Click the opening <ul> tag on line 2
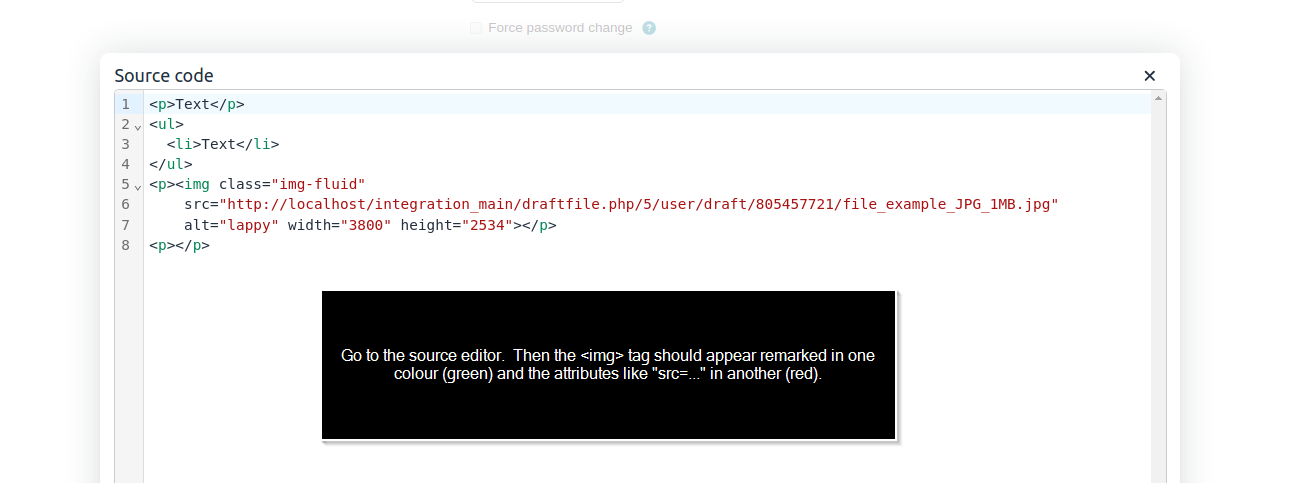Screen dimensions: 1308x483 coord(167,124)
